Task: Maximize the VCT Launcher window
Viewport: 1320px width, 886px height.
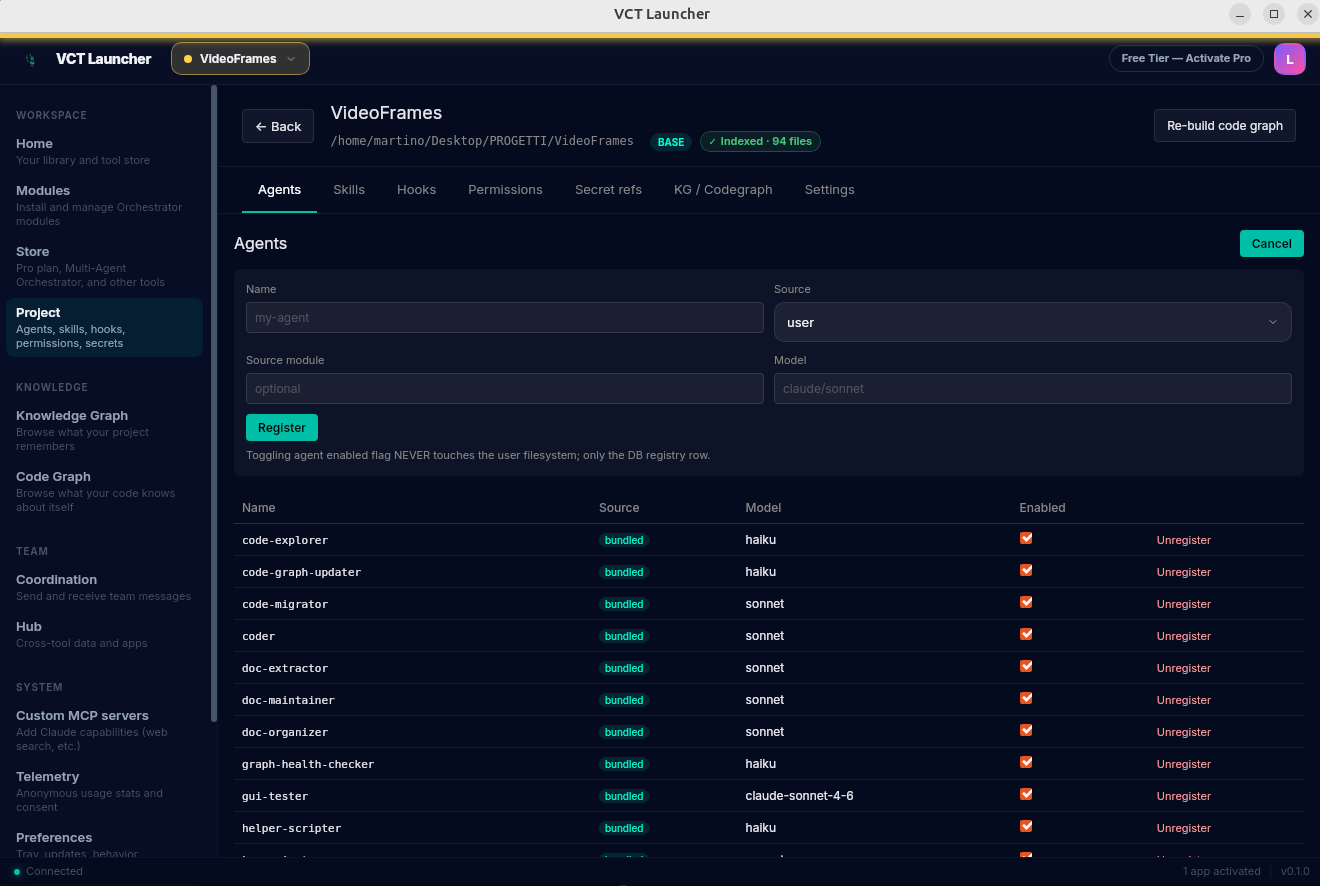Action: click(x=1273, y=14)
